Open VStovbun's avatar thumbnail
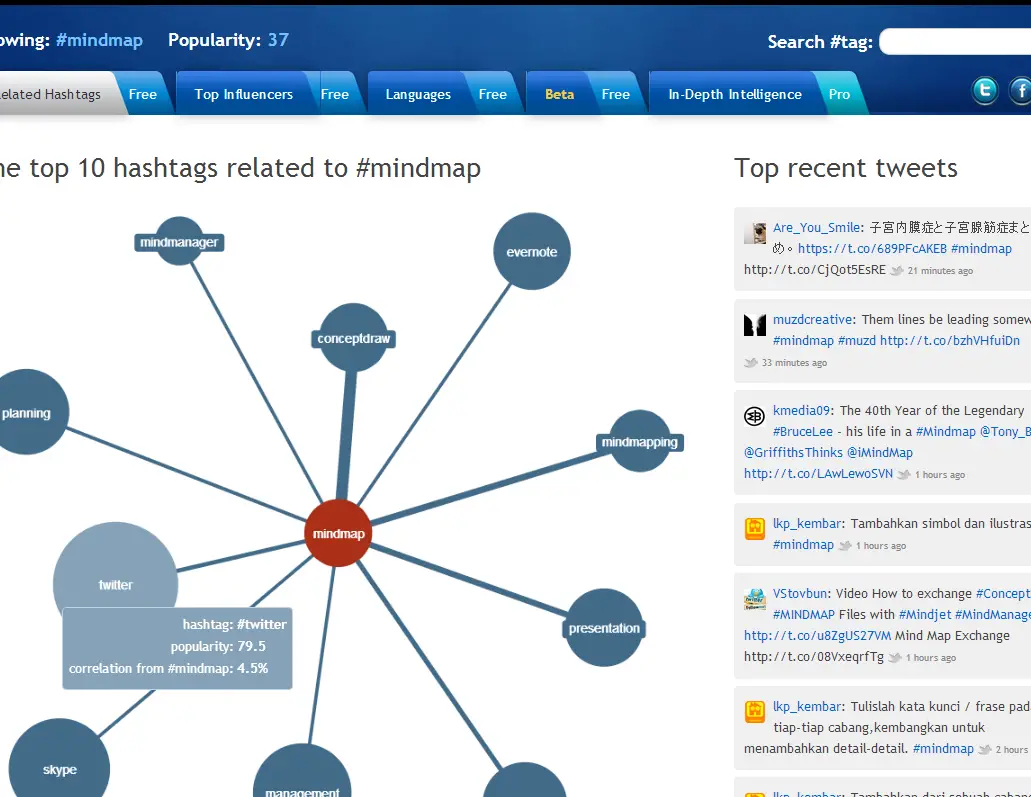1031x797 pixels. pos(755,599)
